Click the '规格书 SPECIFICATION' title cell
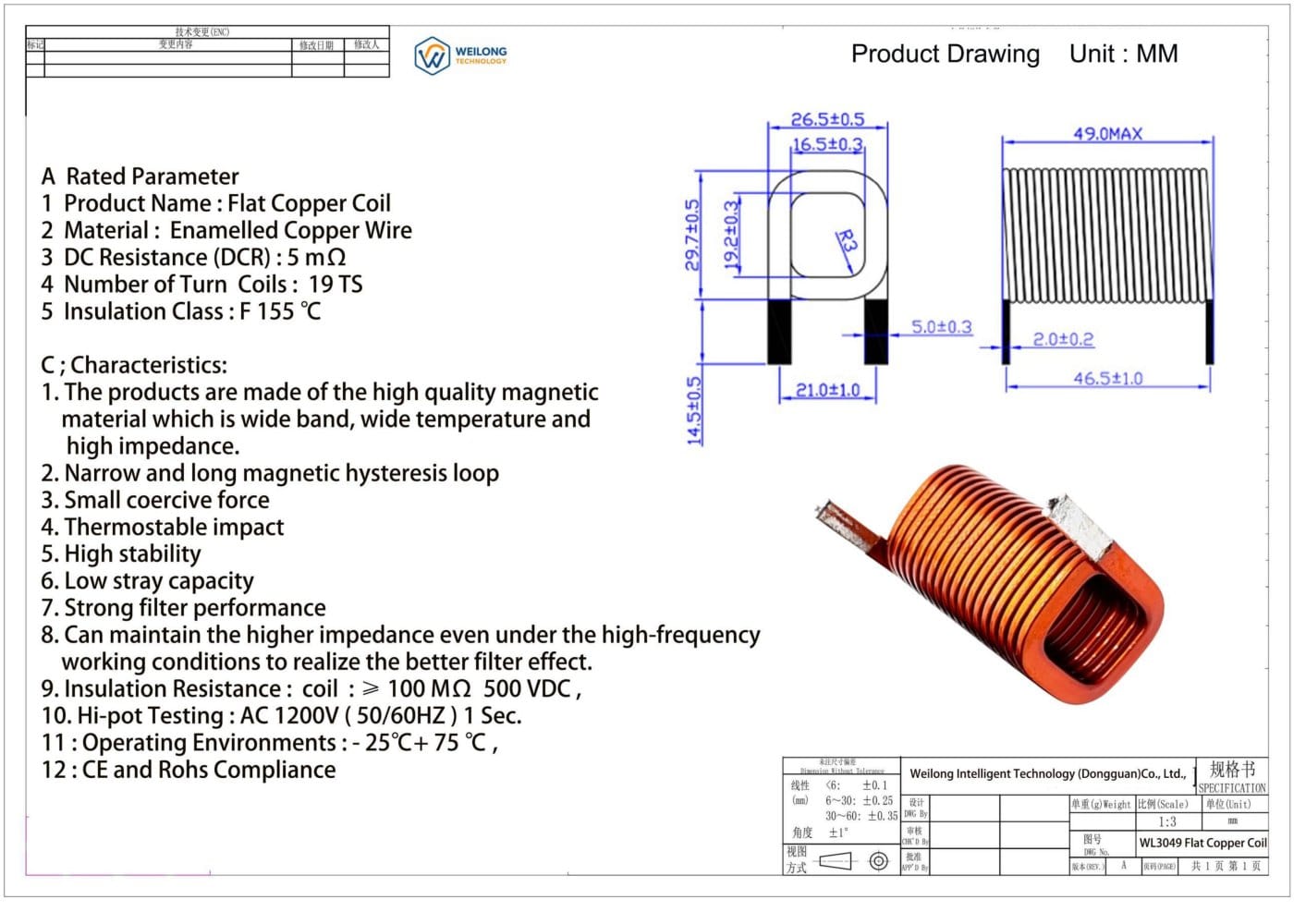This screenshot has width=1306, height=924. [x=1232, y=776]
